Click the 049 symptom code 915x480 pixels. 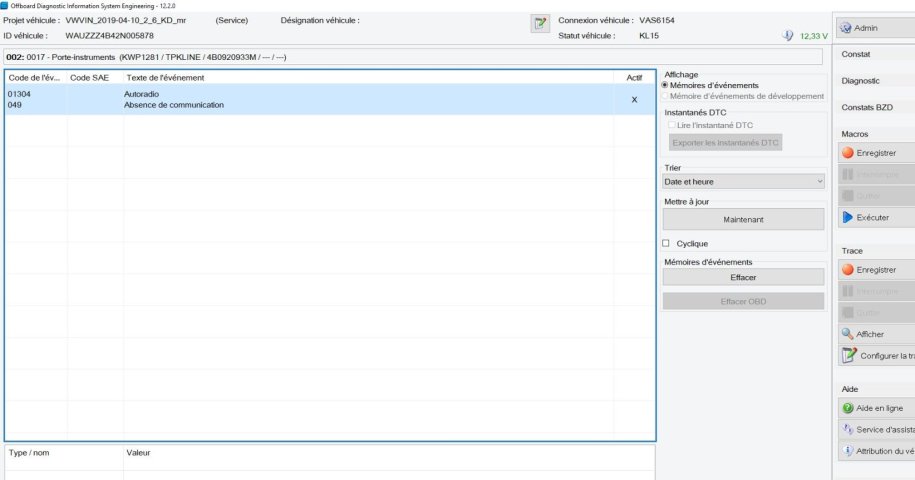15,105
